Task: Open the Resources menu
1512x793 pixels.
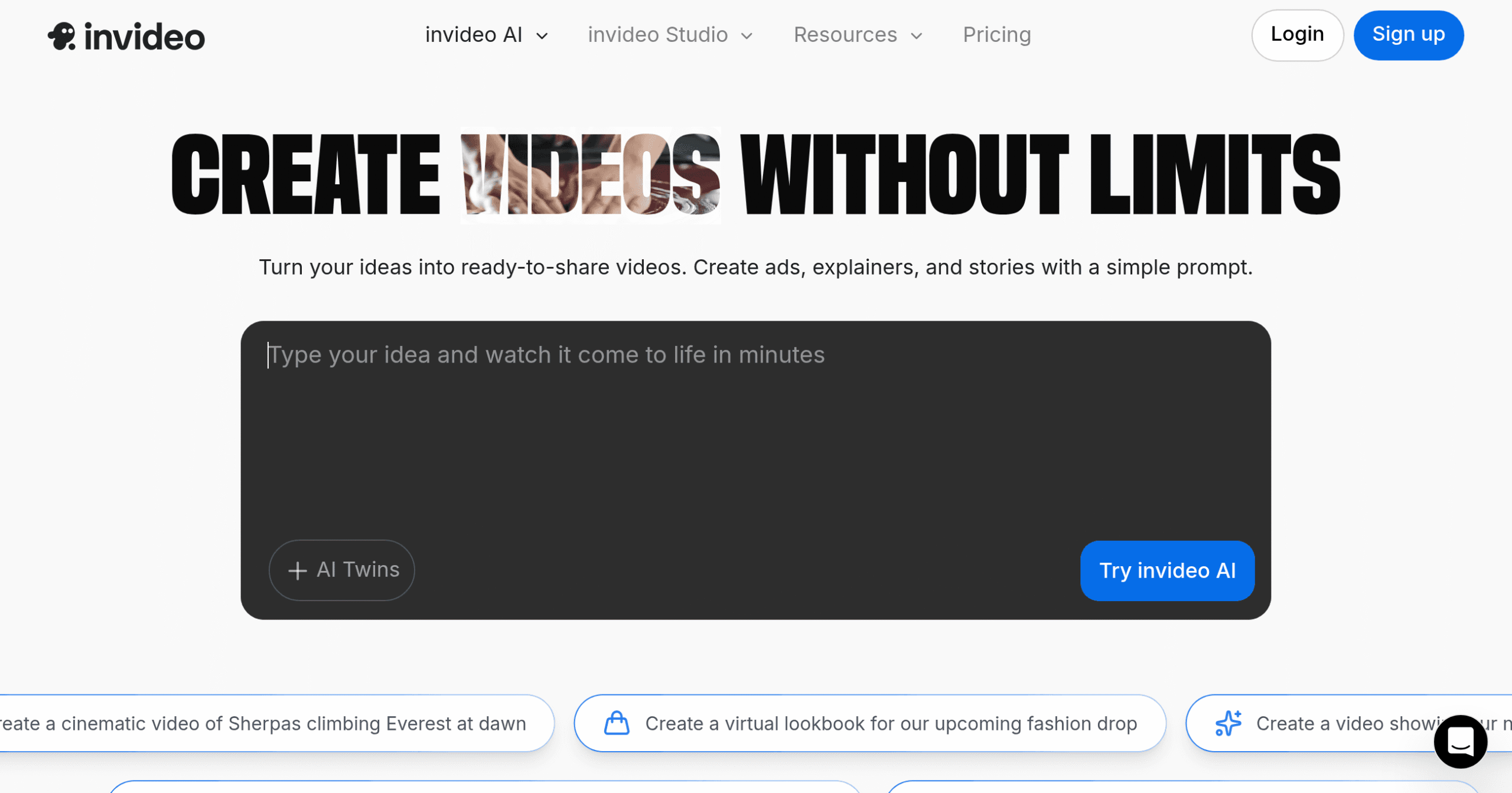Action: [x=859, y=35]
